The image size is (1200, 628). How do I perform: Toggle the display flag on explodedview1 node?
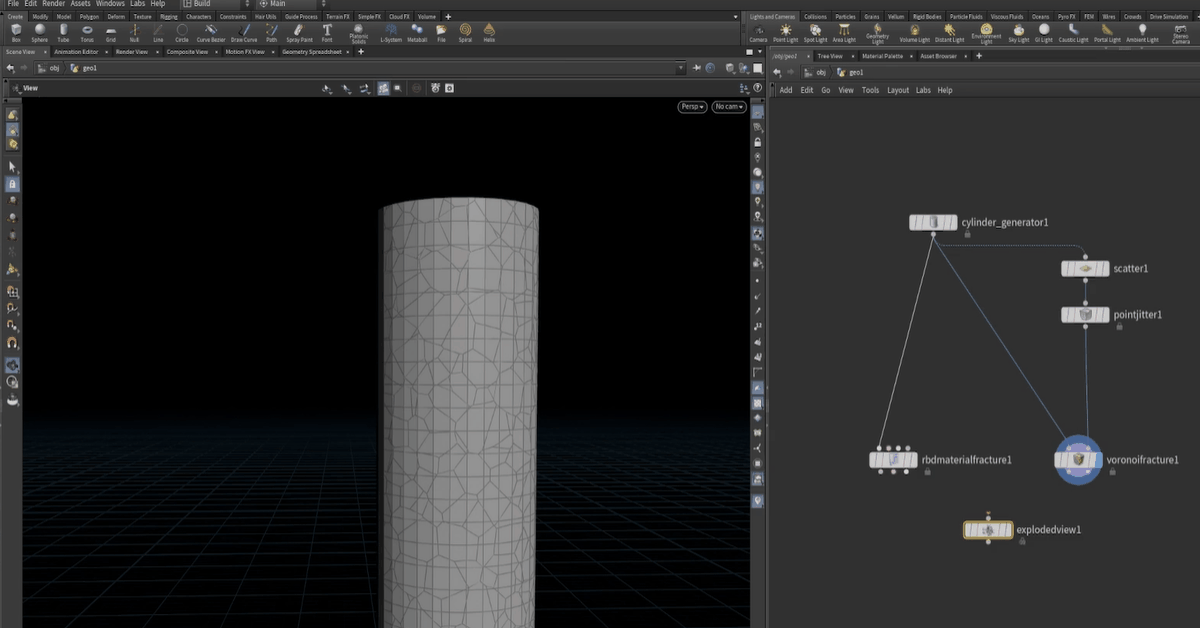1007,530
